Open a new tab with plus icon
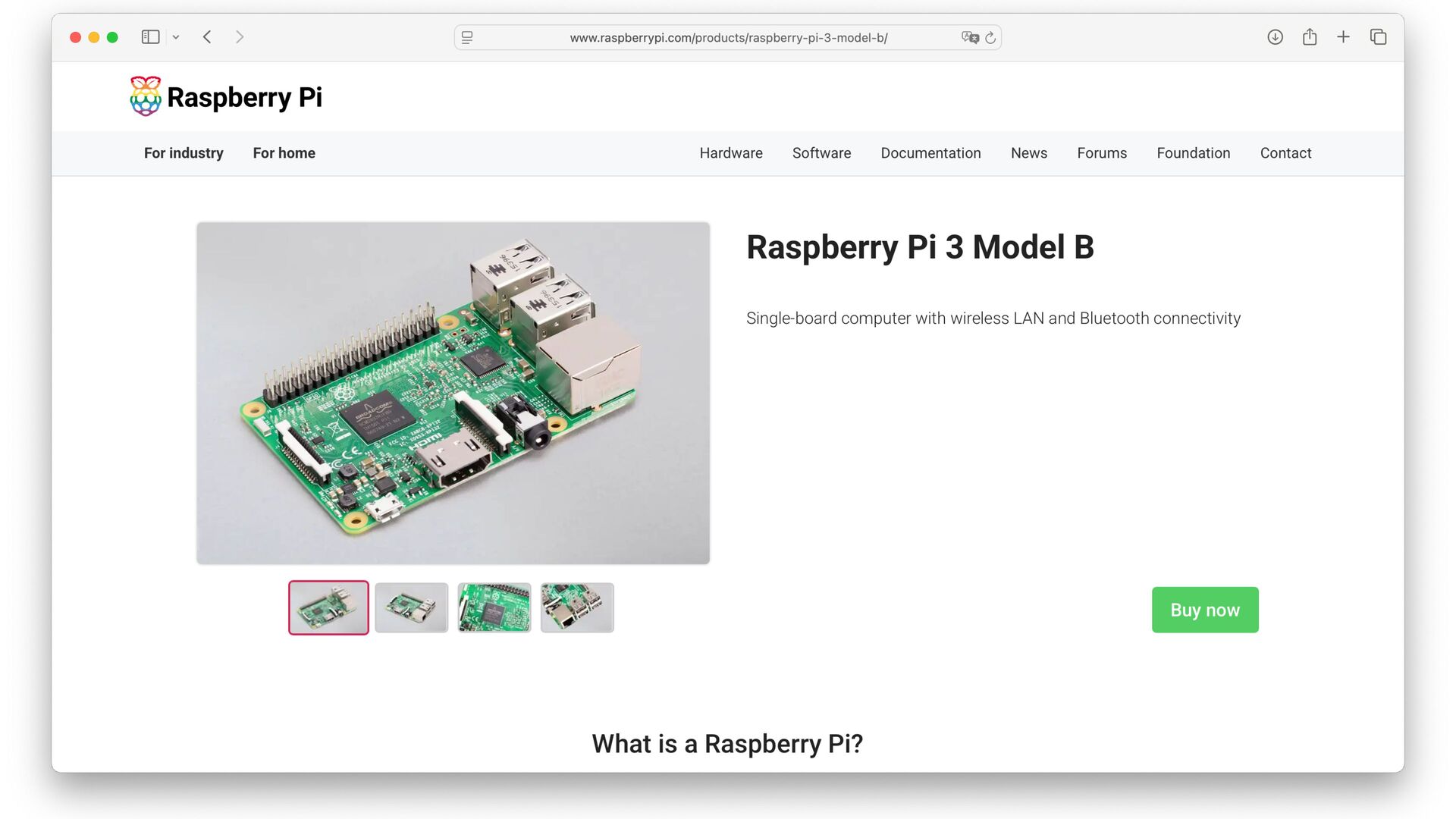 (x=1343, y=36)
